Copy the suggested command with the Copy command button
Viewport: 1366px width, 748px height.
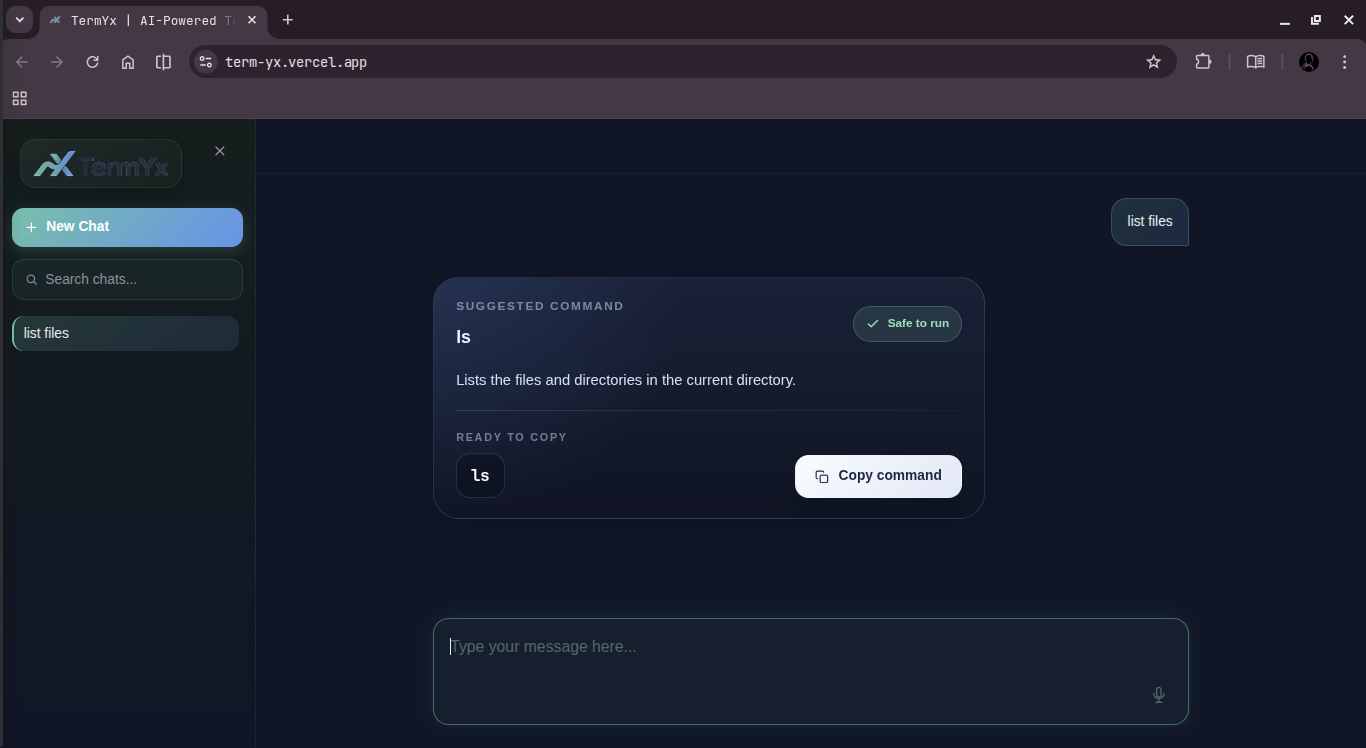pyautogui.click(x=878, y=476)
